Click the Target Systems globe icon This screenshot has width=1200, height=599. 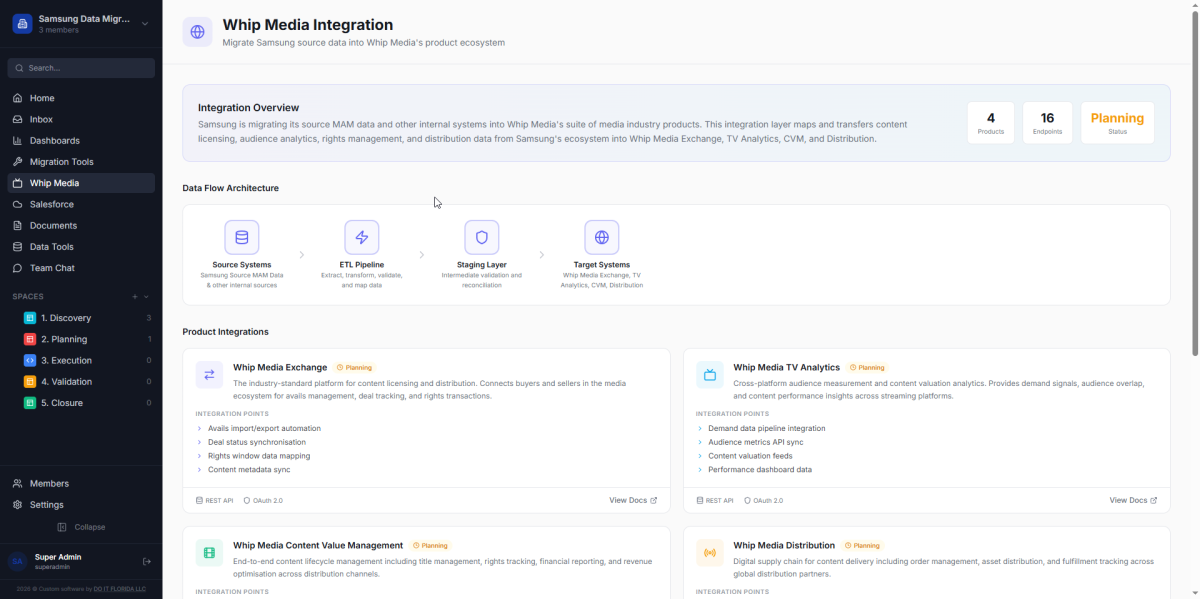point(602,237)
